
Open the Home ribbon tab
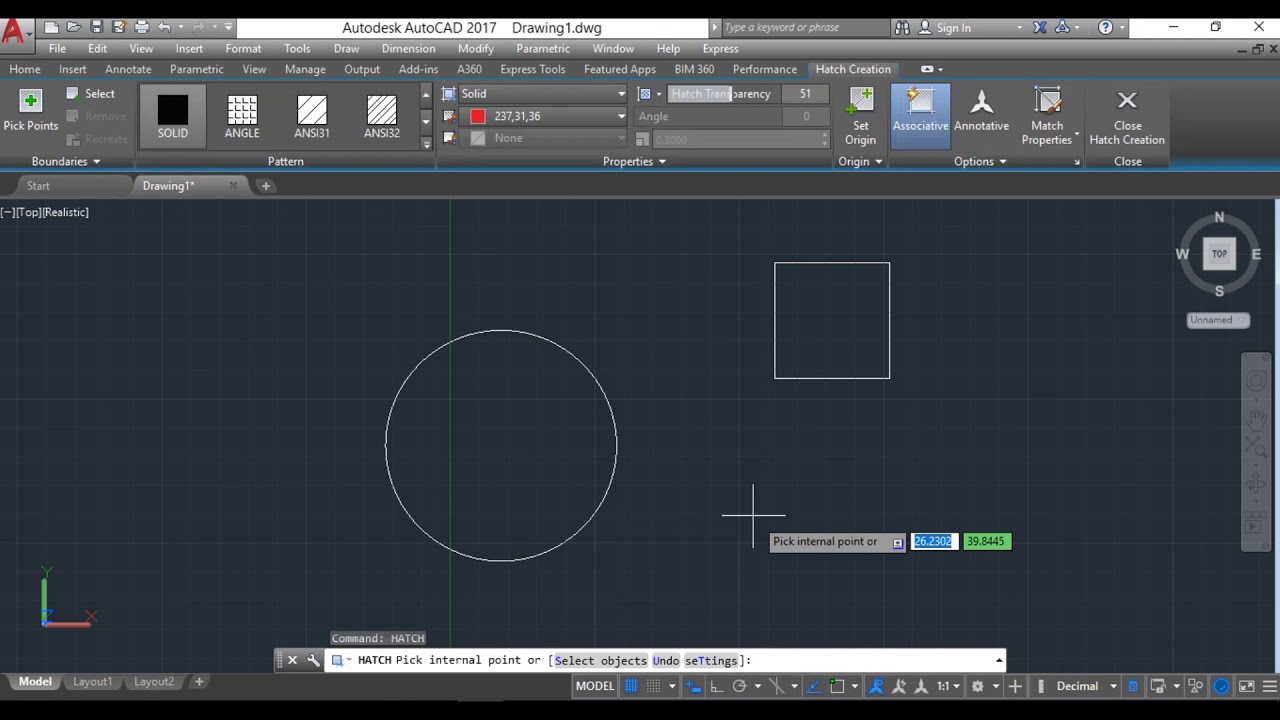25,69
